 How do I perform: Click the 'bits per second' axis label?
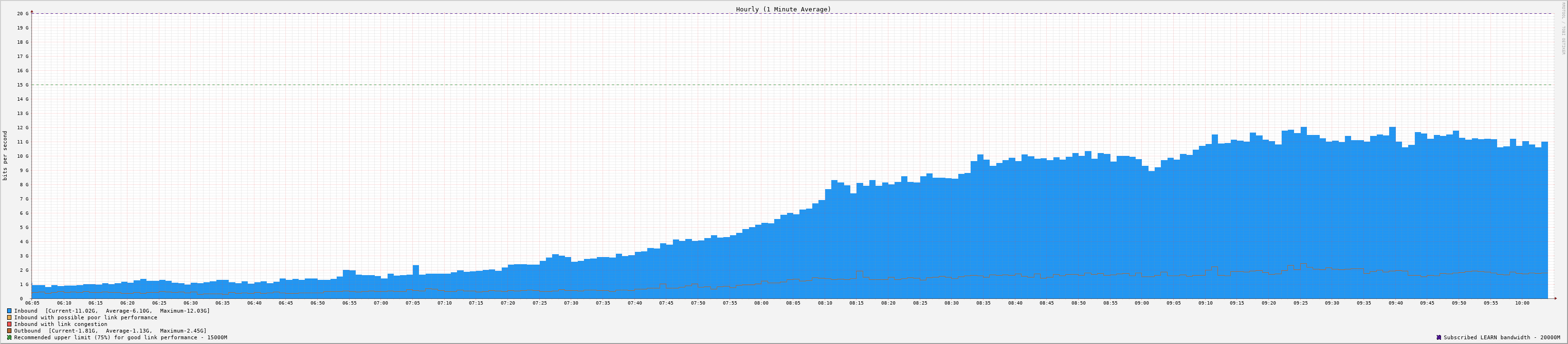[6, 155]
